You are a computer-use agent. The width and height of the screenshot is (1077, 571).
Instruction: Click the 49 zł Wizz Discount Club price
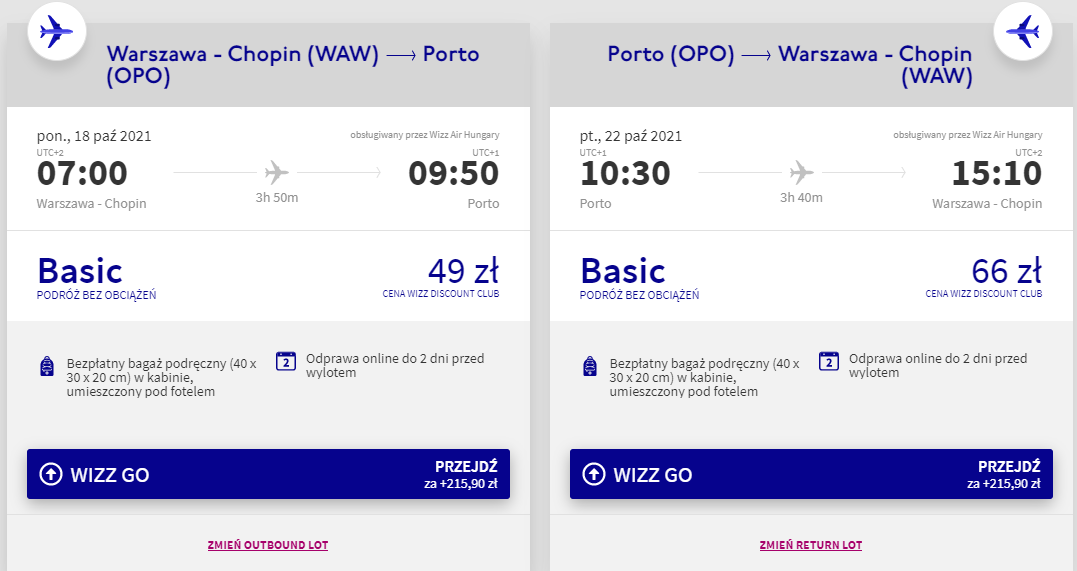coord(464,271)
